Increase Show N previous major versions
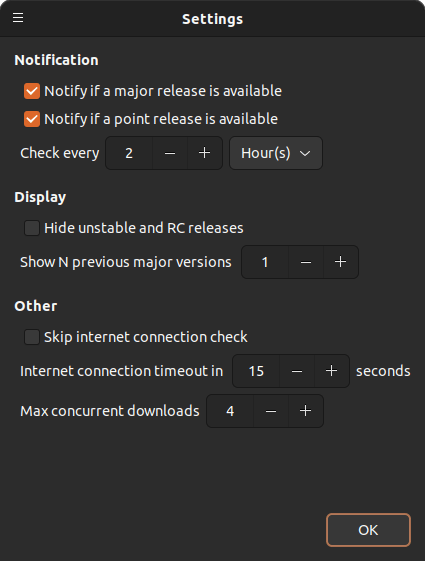 [341, 262]
